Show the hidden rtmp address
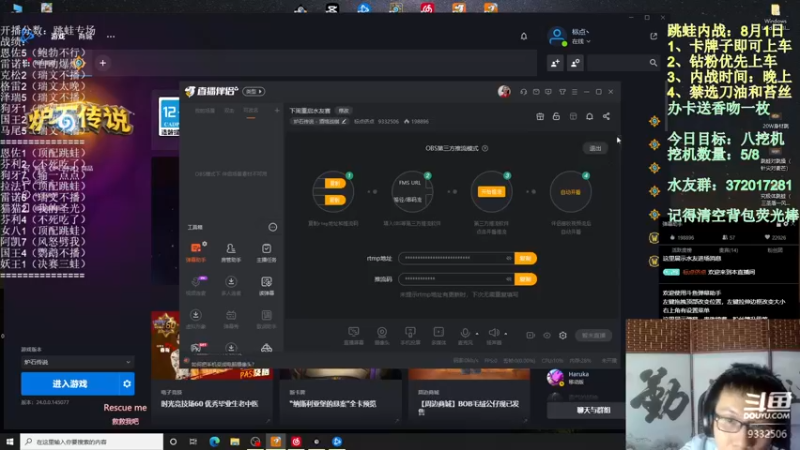 pos(509,258)
